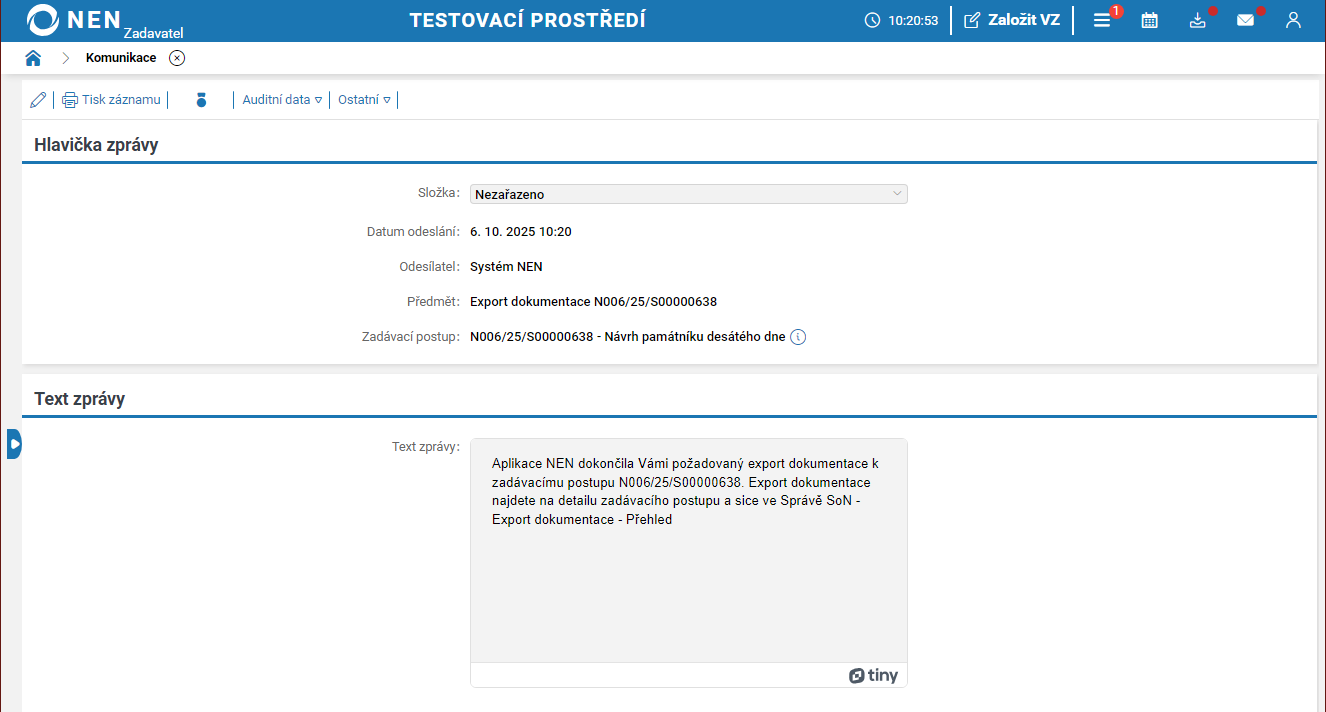Click the Založit VZ button
The image size is (1326, 712).
point(1012,20)
